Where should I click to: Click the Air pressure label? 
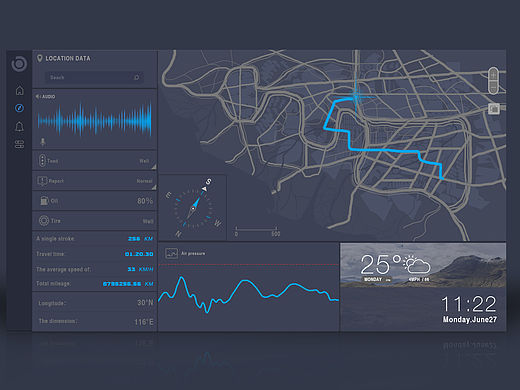pyautogui.click(x=193, y=254)
